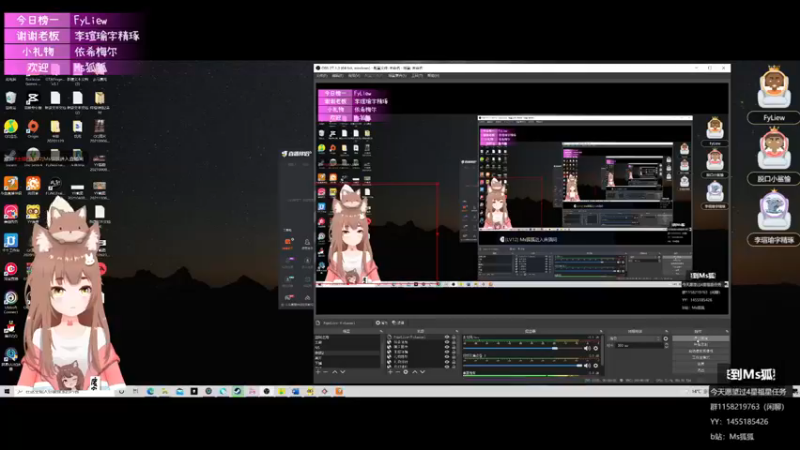Click 属性 button on source toolbar
This screenshot has width=800, height=450.
click(x=382, y=323)
